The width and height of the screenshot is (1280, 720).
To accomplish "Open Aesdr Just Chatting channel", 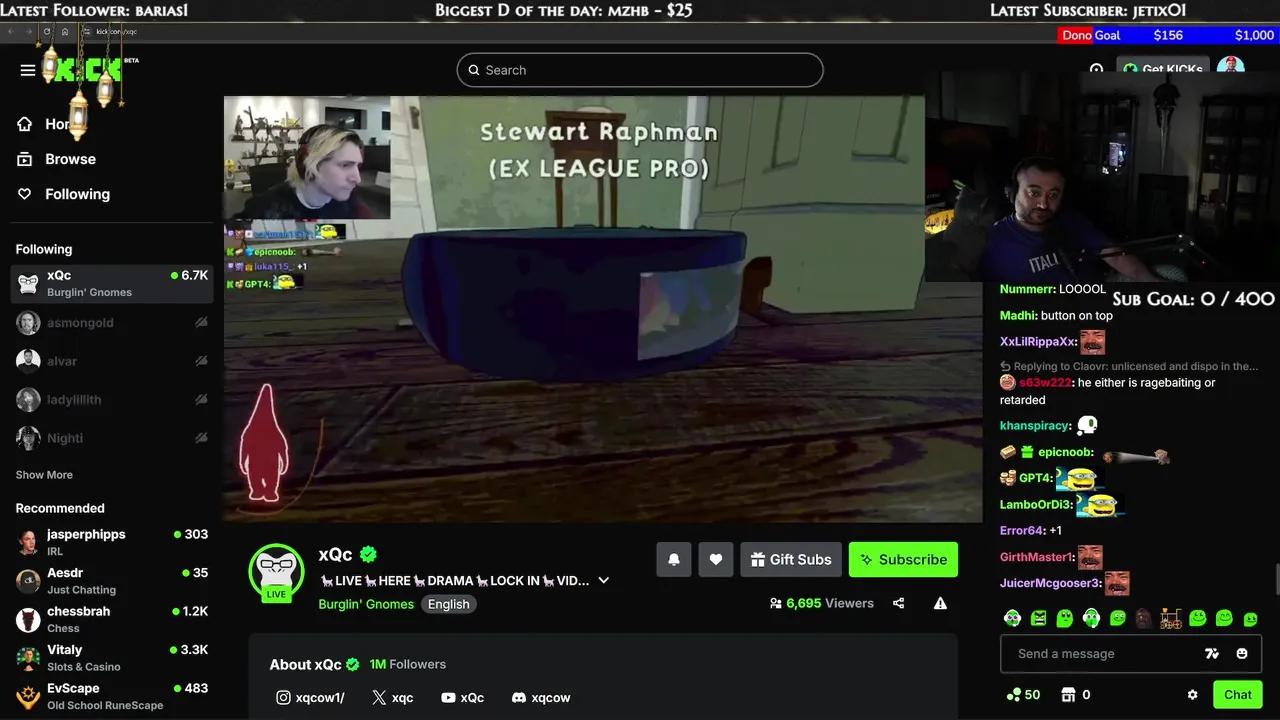I will pos(112,581).
